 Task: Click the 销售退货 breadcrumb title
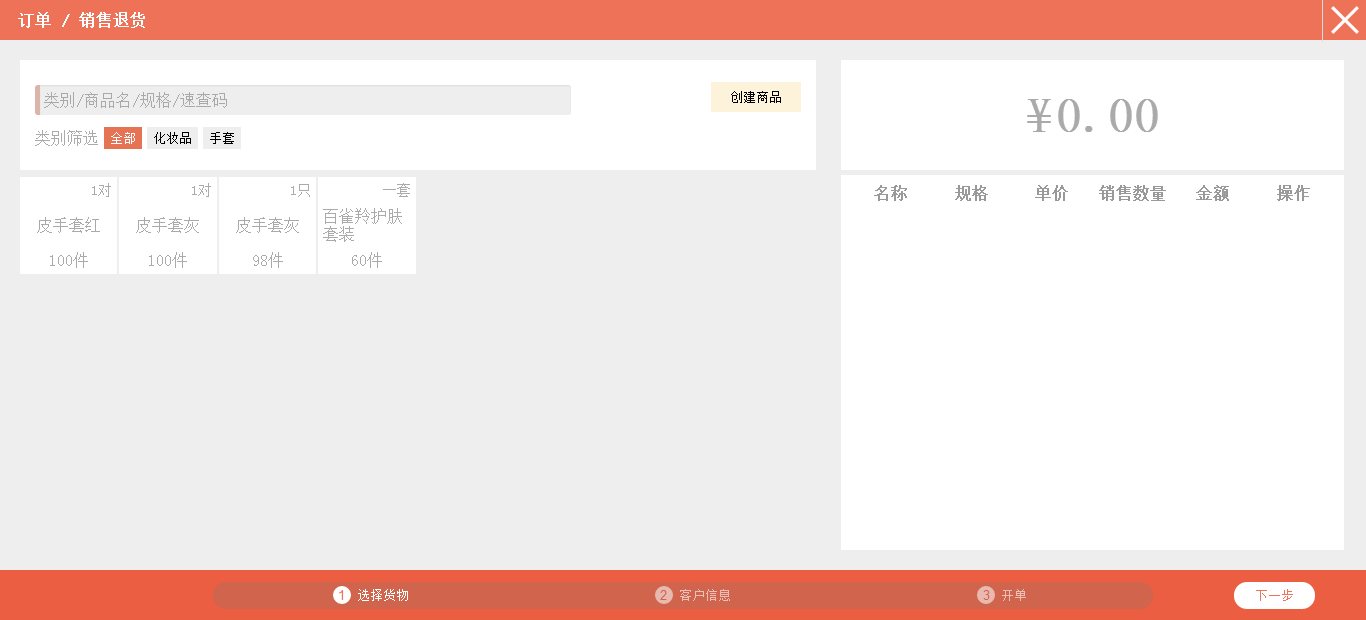[112, 20]
